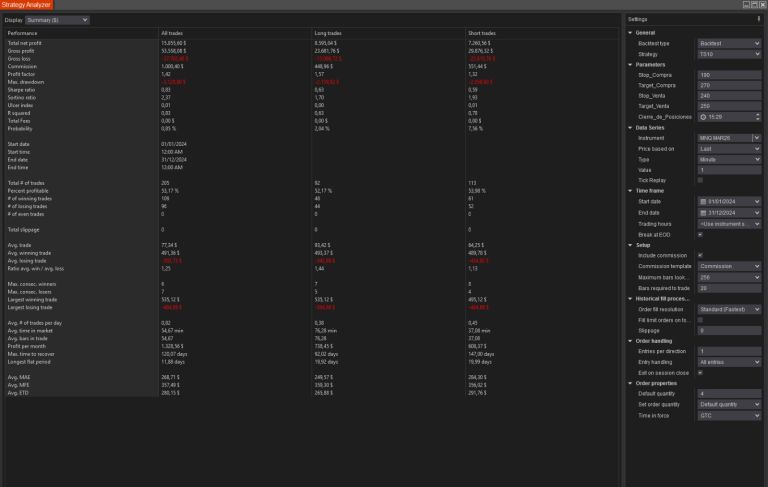Open the Settings panel options menu icon

760,19
